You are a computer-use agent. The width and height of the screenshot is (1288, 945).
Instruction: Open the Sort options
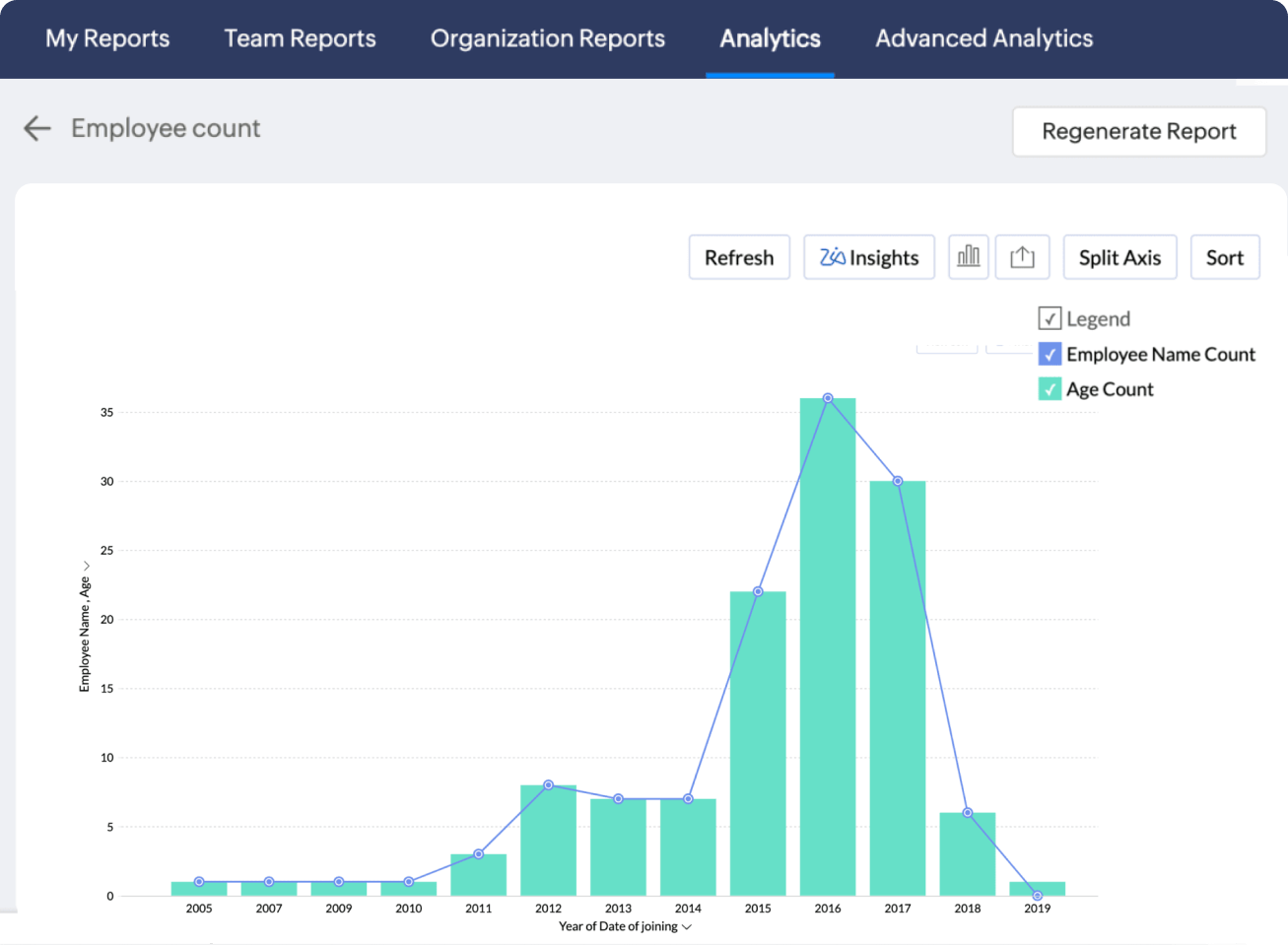tap(1224, 257)
